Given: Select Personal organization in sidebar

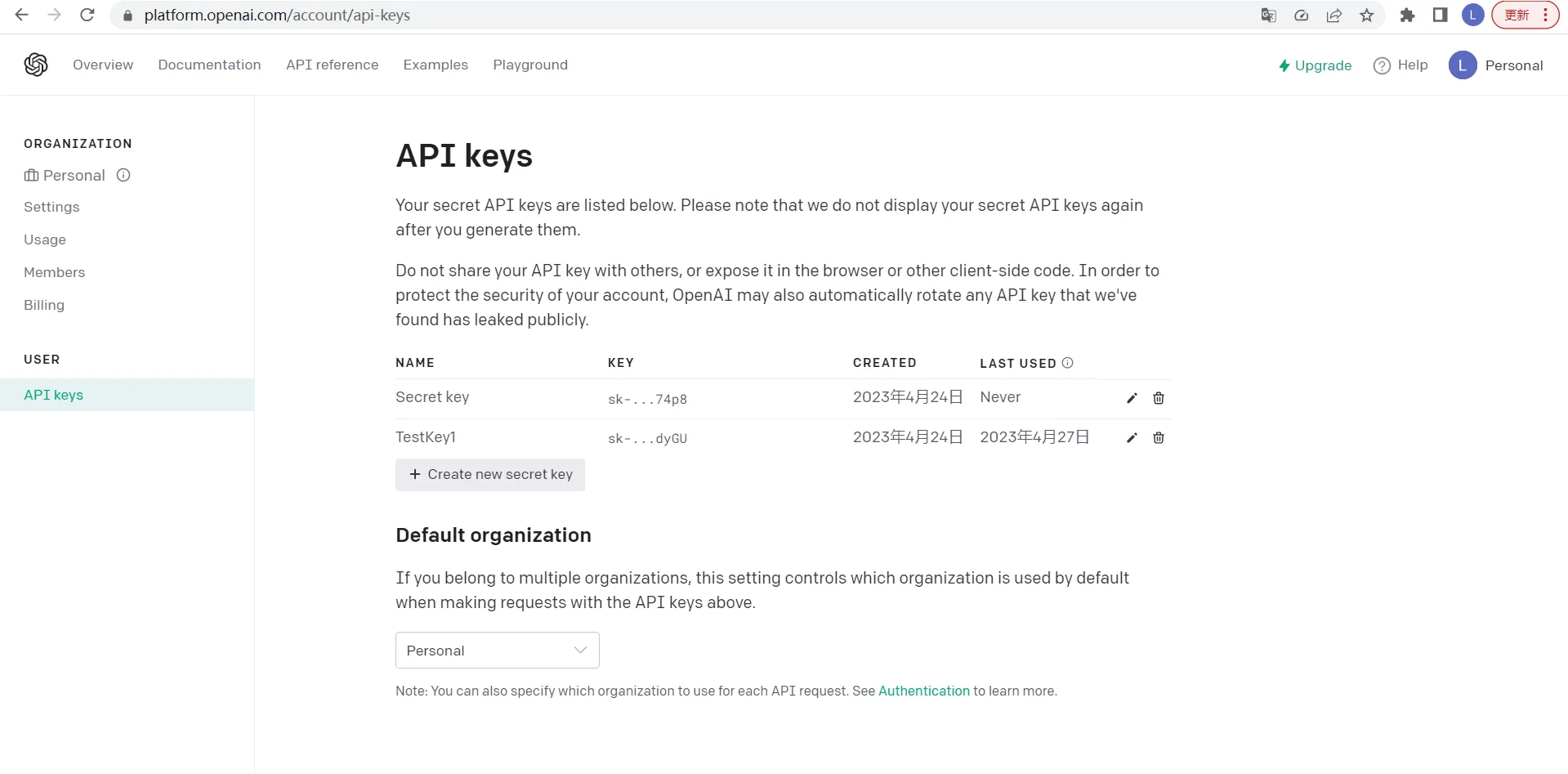Looking at the screenshot, I should pos(65,175).
